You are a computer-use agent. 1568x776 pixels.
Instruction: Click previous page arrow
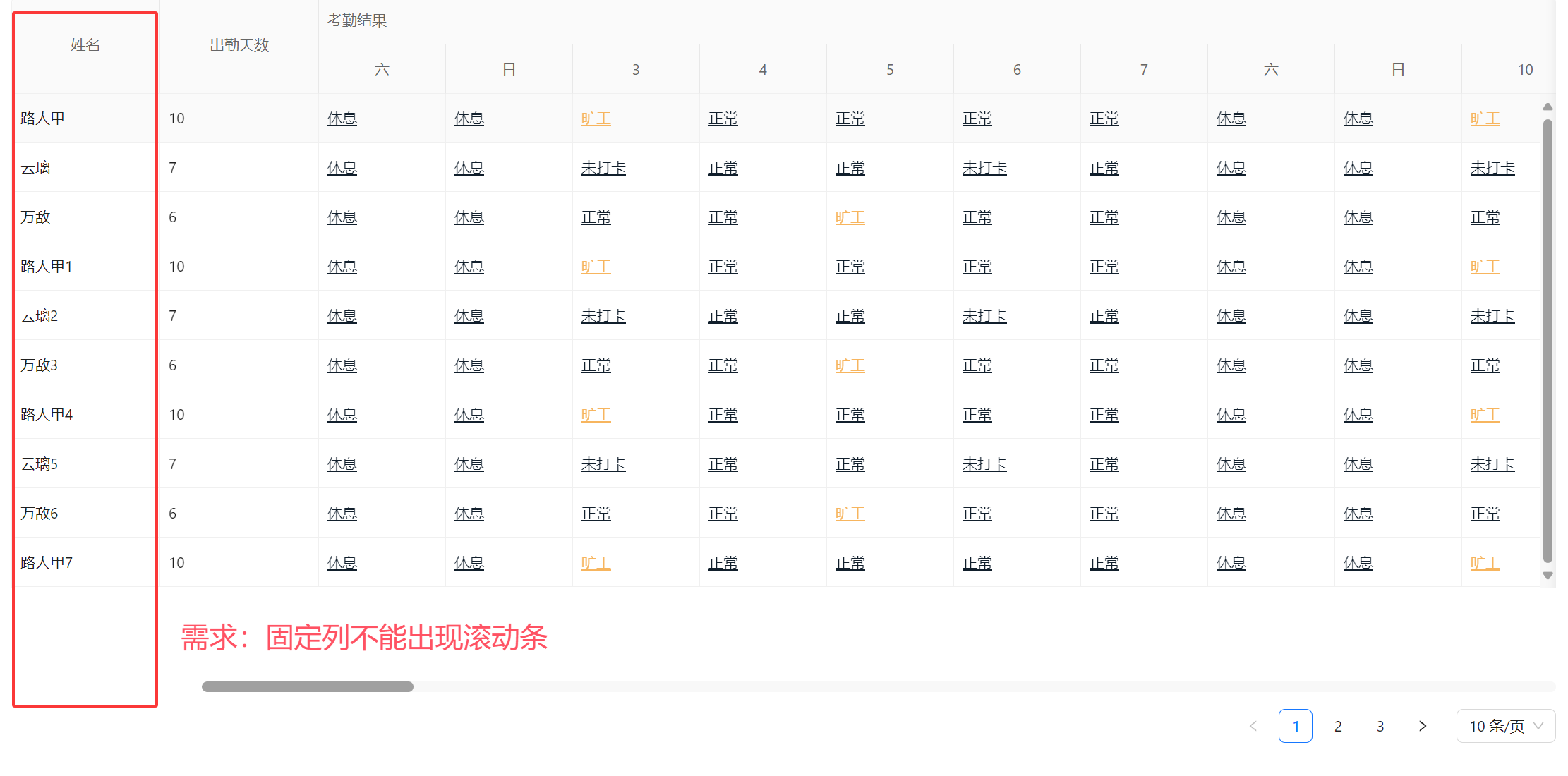pyautogui.click(x=1253, y=726)
